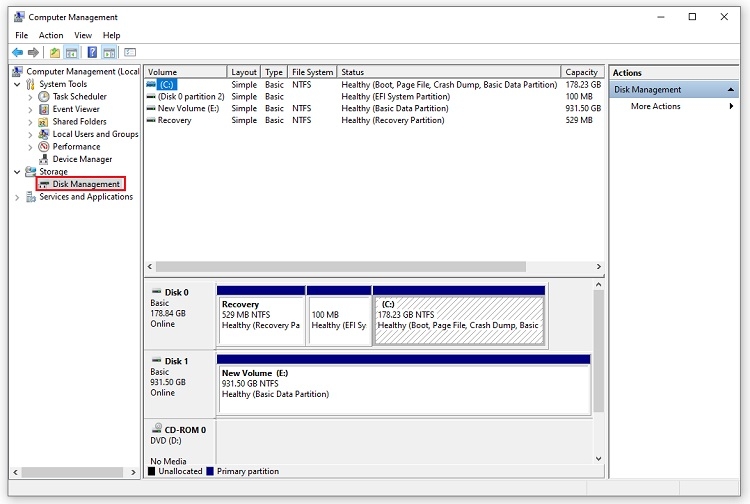Select the New Volume (E:) partition block
Image resolution: width=750 pixels, height=504 pixels.
click(404, 384)
